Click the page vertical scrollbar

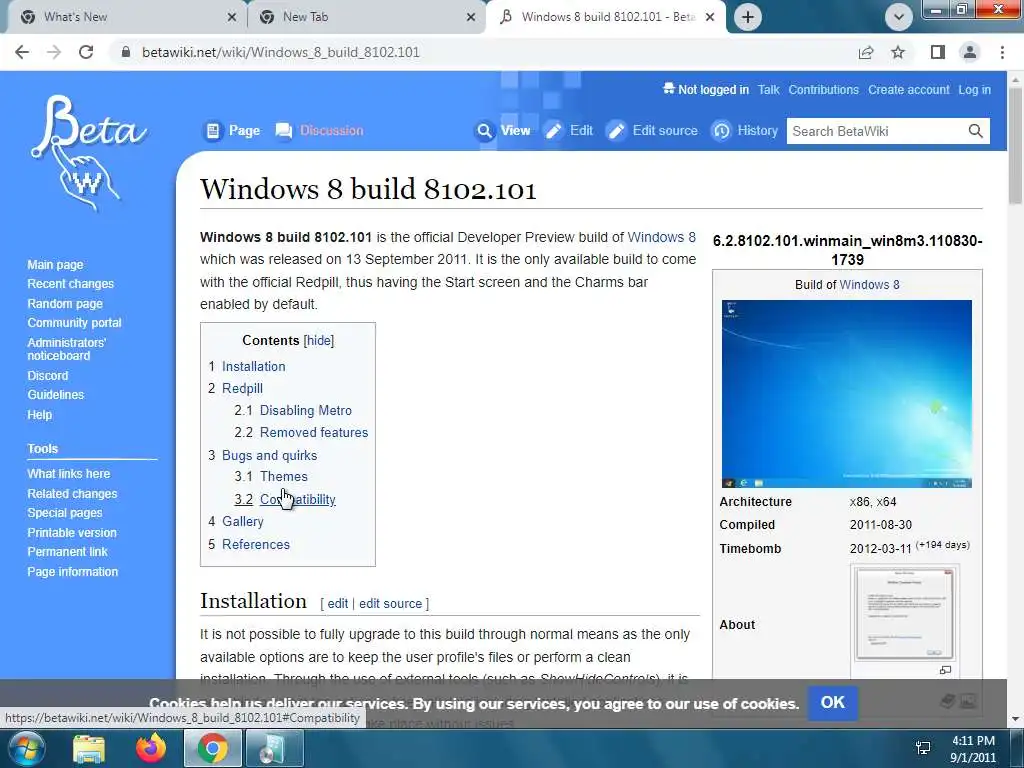coord(1016,148)
